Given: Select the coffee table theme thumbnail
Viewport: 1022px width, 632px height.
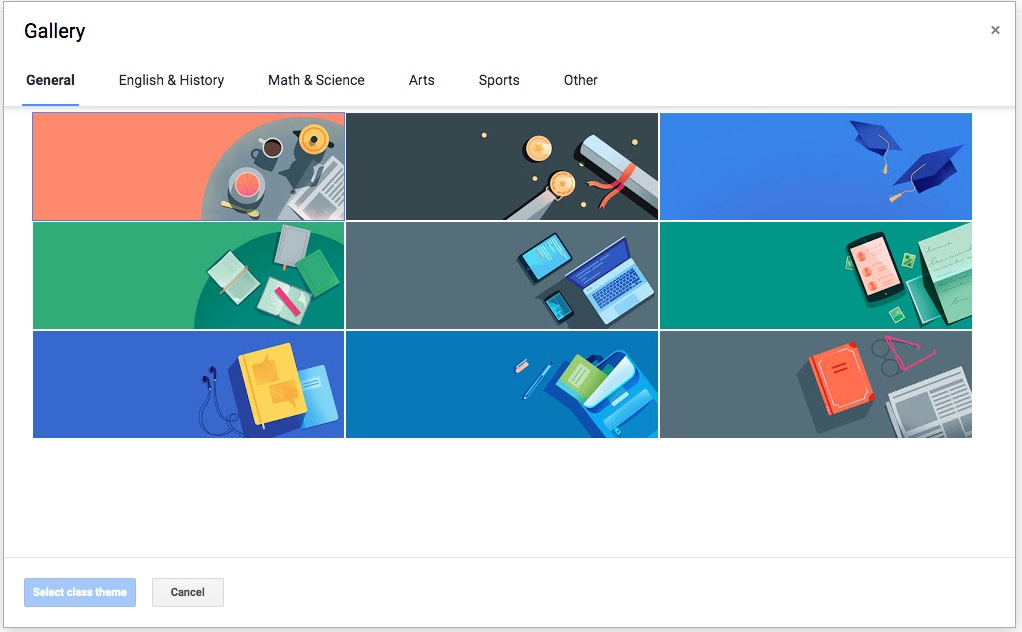Looking at the screenshot, I should pos(188,166).
